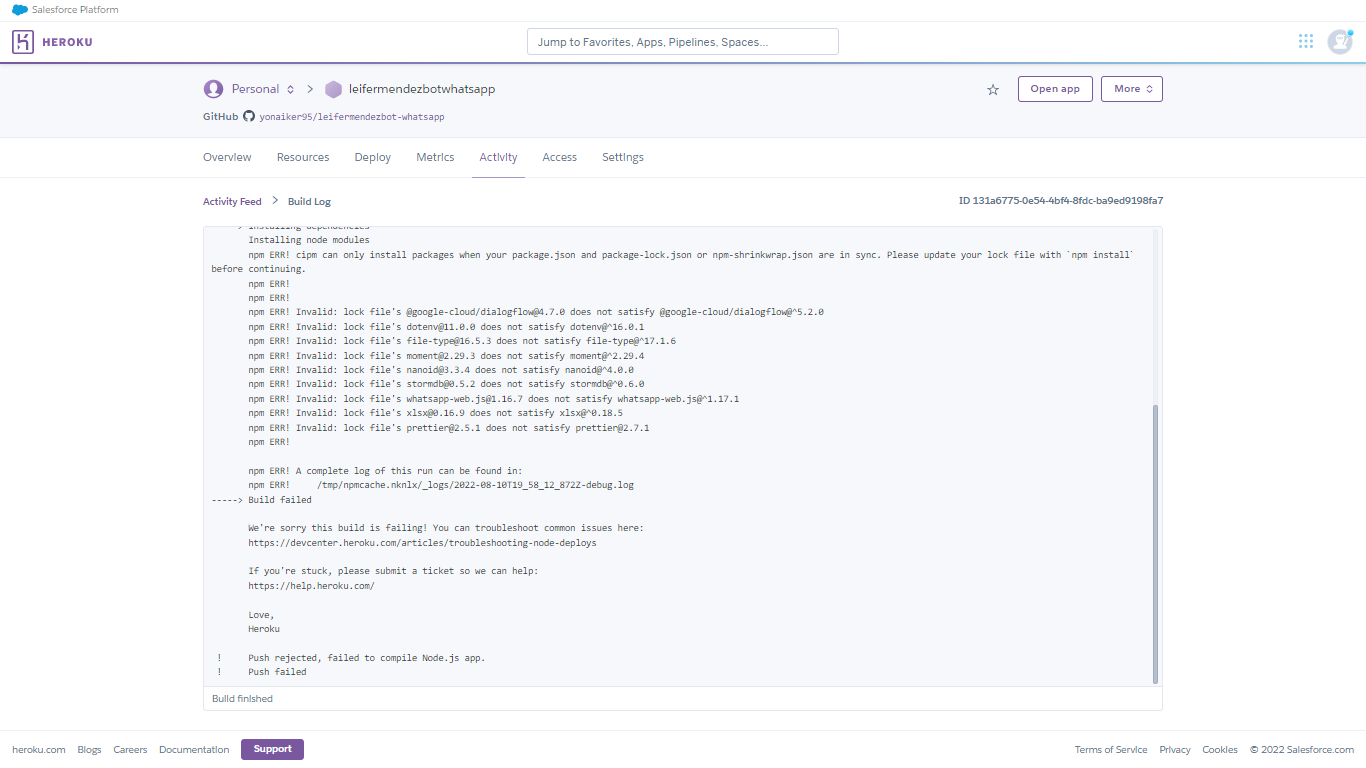Click the file-type@16.5.3 error line

(462, 341)
